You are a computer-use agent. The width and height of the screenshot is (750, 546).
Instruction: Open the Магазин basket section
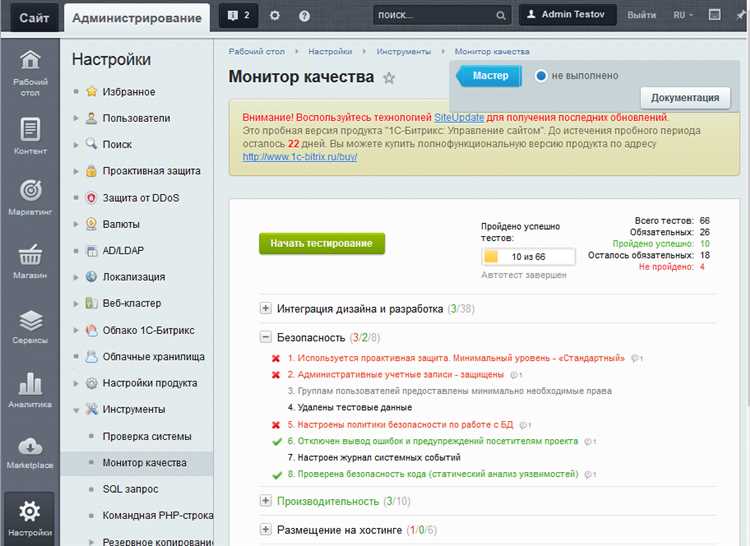tap(30, 261)
